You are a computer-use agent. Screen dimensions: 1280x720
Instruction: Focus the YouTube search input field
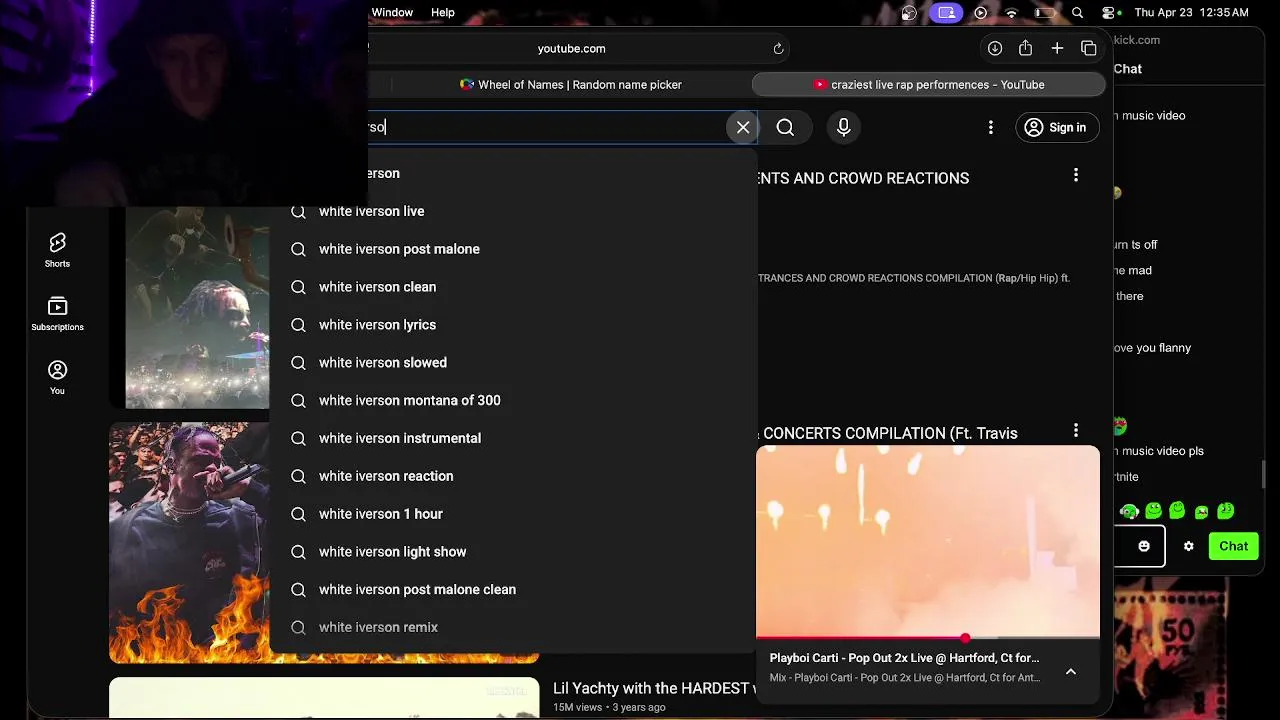point(545,127)
